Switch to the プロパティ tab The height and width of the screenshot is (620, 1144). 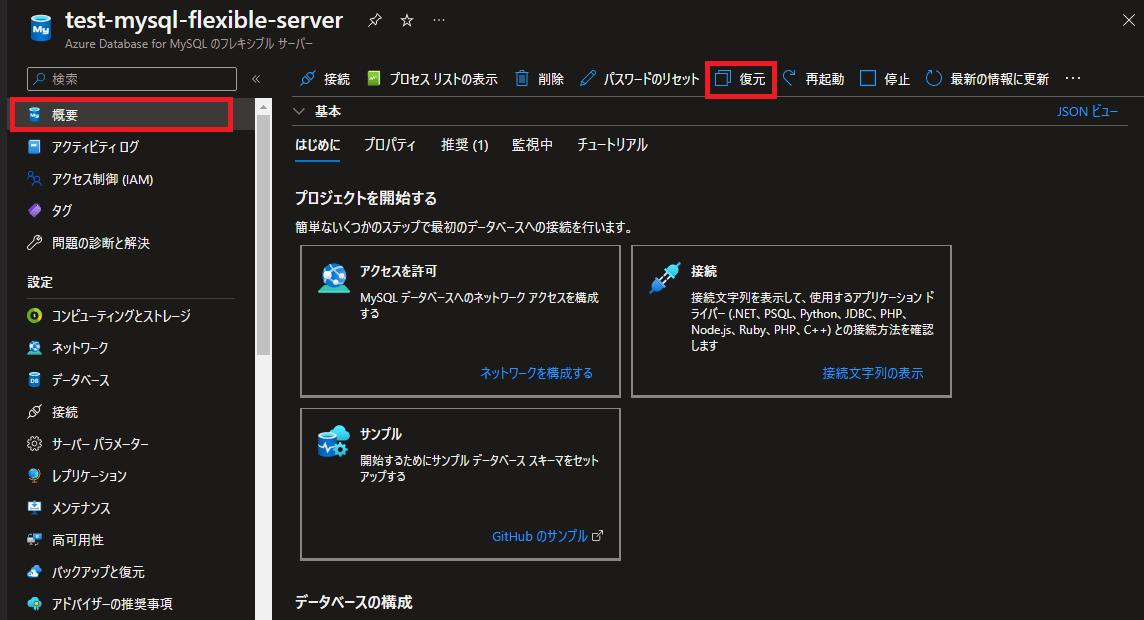pos(390,145)
